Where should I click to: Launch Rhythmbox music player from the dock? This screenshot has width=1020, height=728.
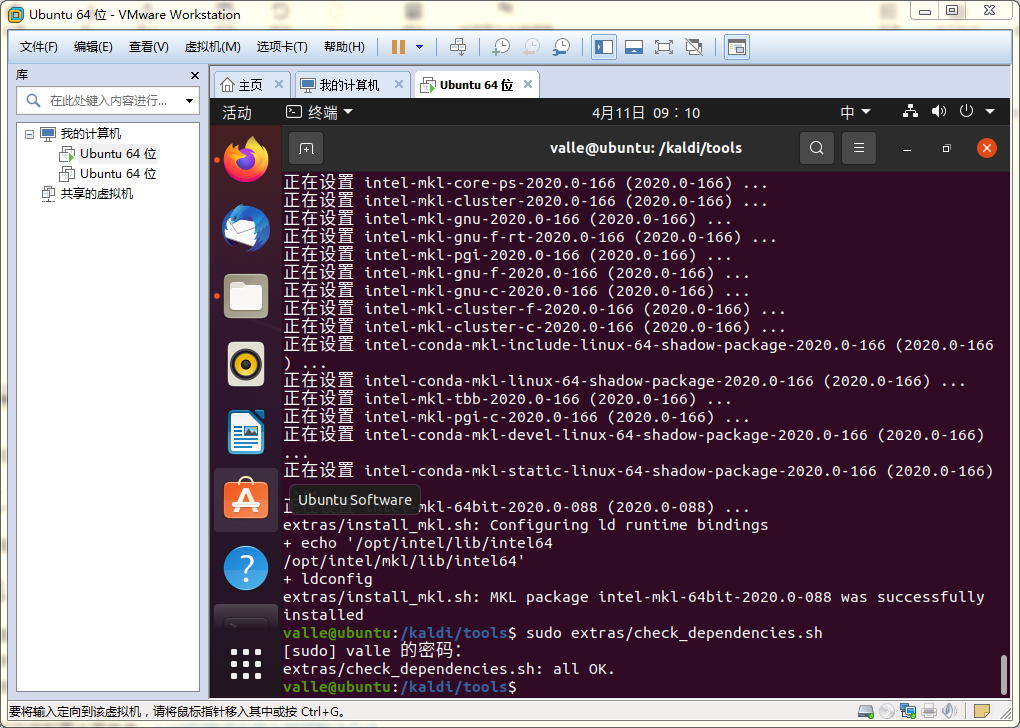tap(246, 364)
